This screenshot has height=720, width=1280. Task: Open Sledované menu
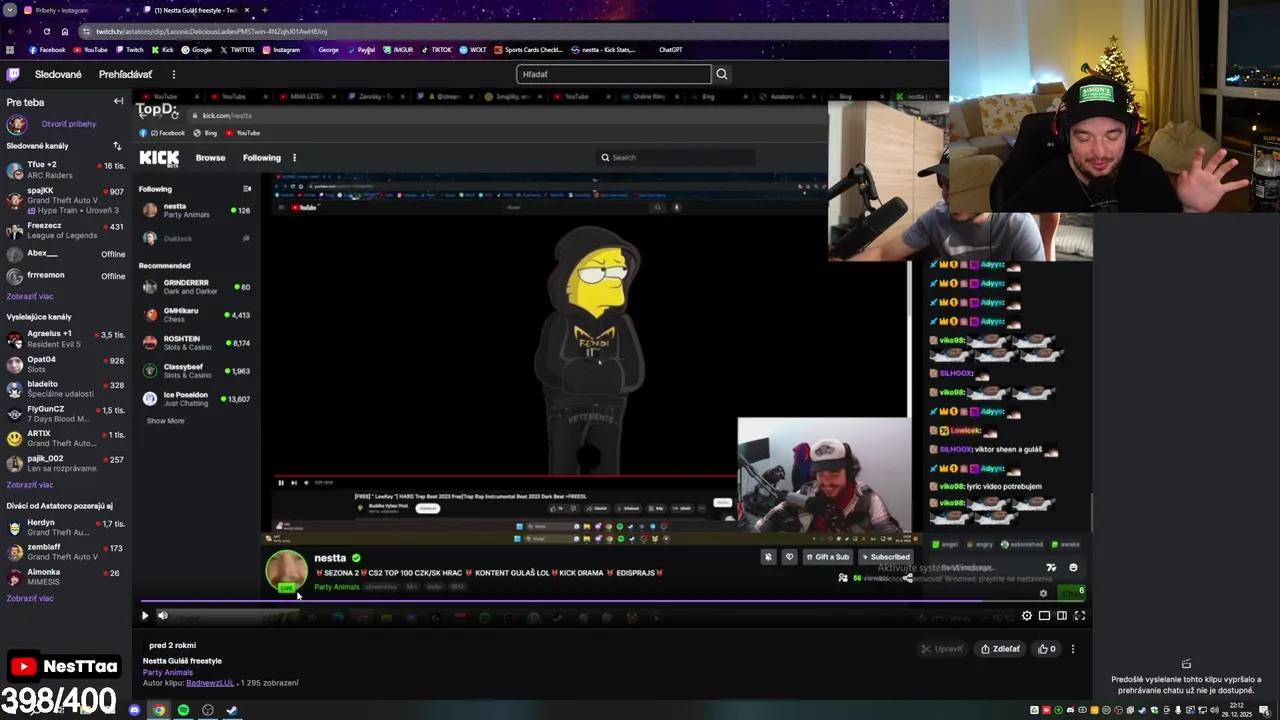[58, 74]
